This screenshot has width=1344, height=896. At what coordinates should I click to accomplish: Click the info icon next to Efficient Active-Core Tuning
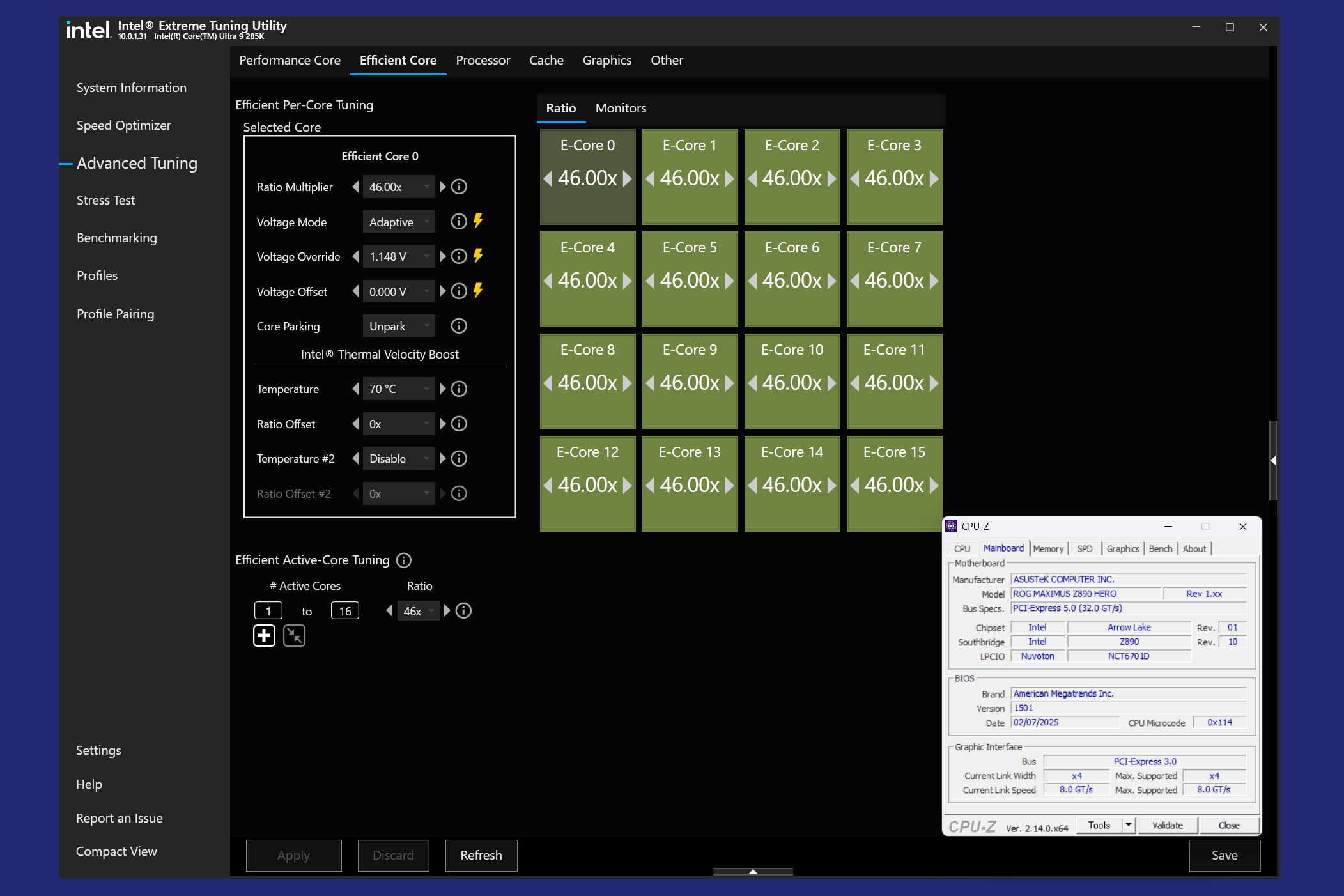[x=404, y=560]
